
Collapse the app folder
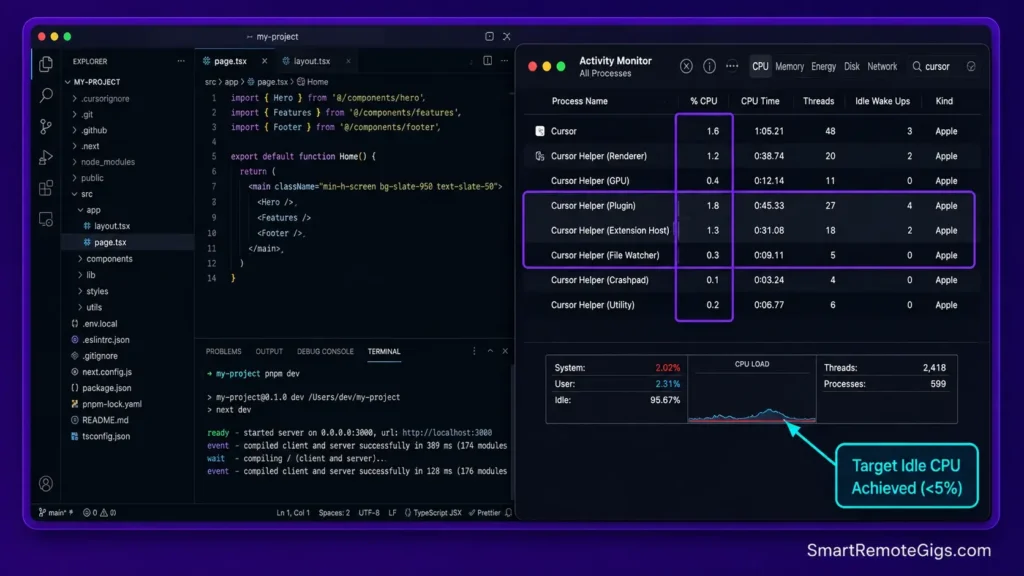coord(89,210)
